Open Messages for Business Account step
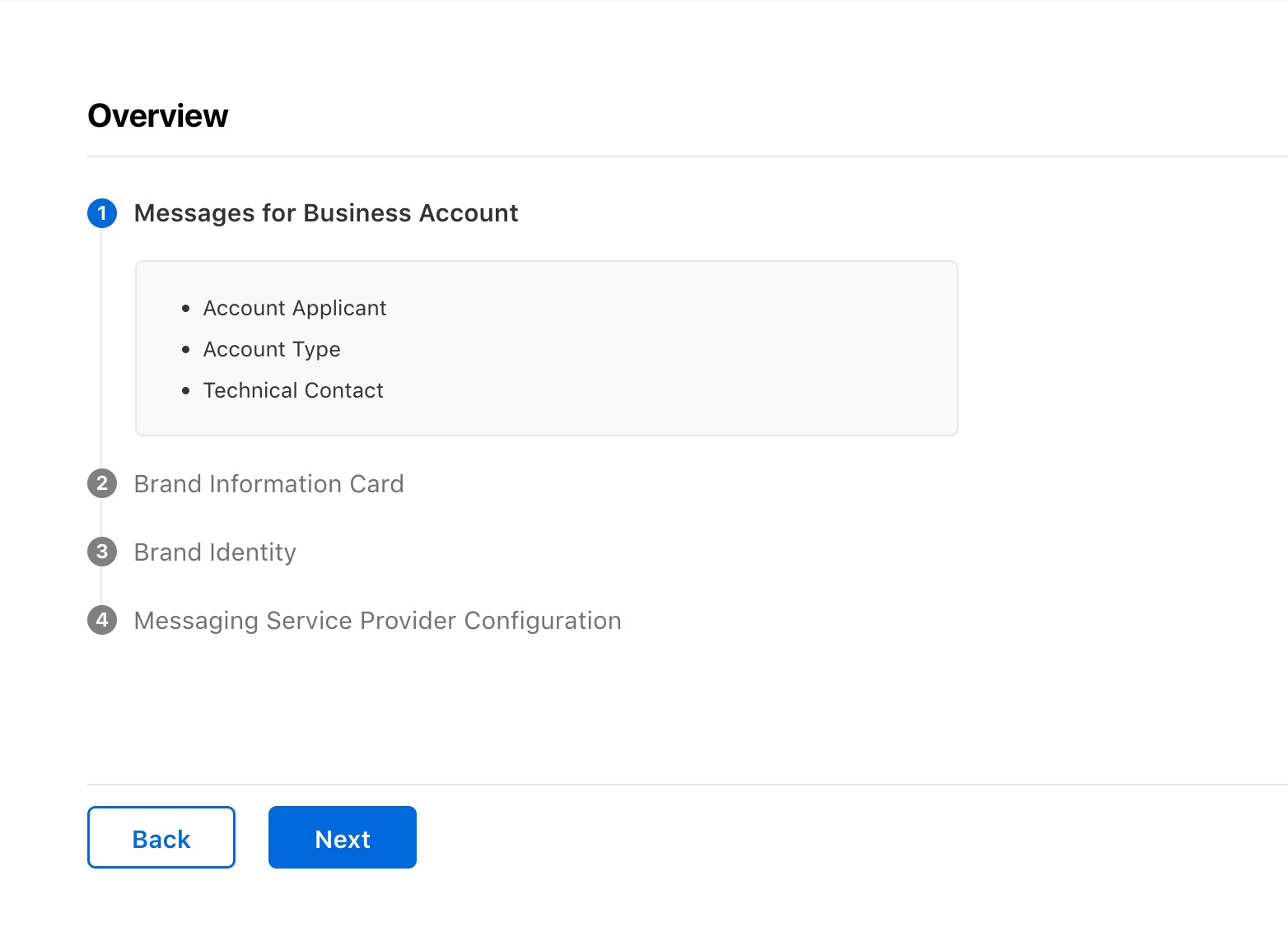Screen dimensions: 1288x927 (326, 213)
